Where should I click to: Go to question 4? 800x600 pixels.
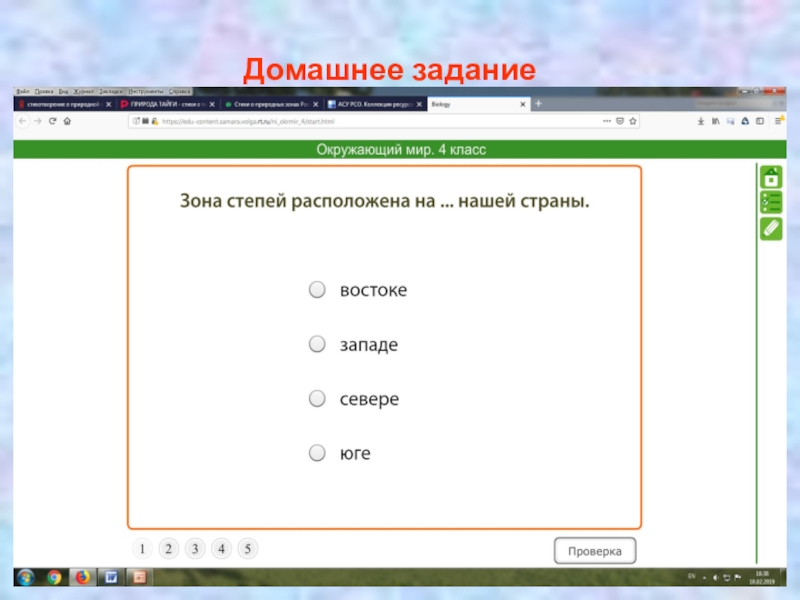pyautogui.click(x=221, y=549)
